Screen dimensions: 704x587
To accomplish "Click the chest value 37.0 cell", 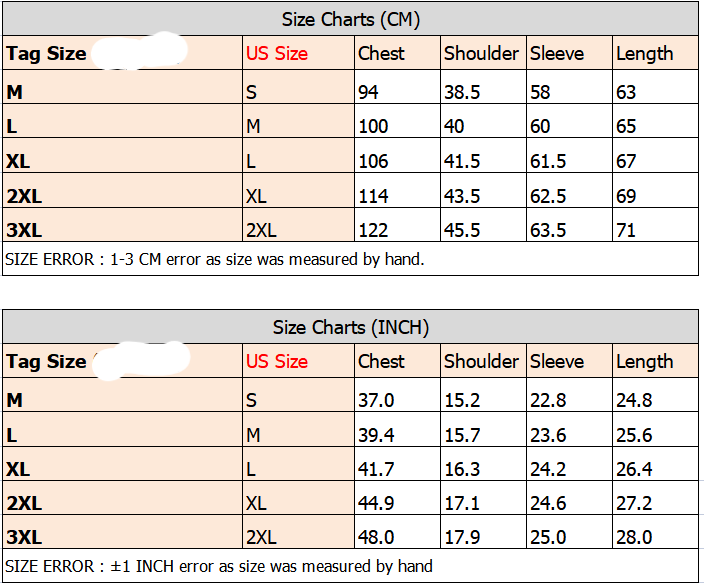I will point(376,400).
